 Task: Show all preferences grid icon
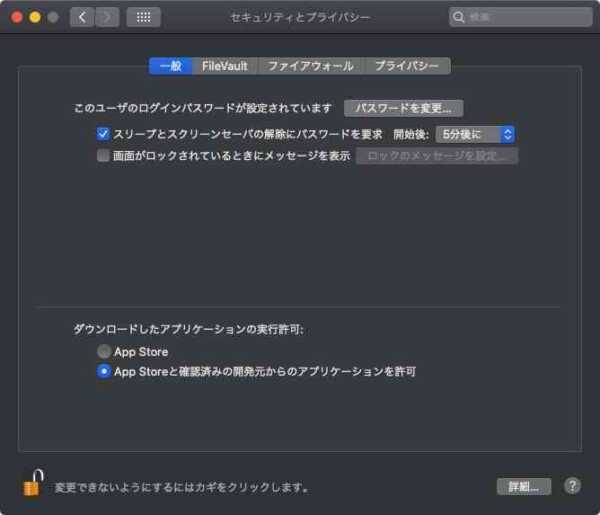[x=143, y=17]
